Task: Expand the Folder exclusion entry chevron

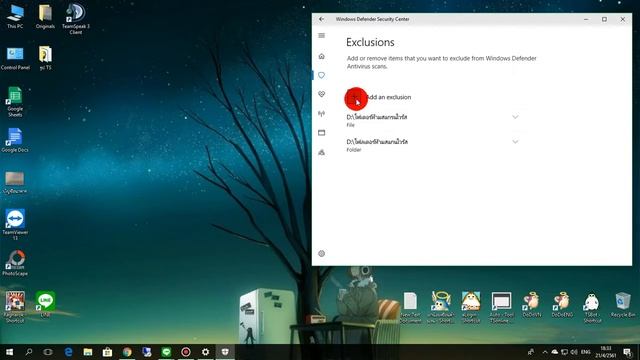Action: [x=515, y=142]
